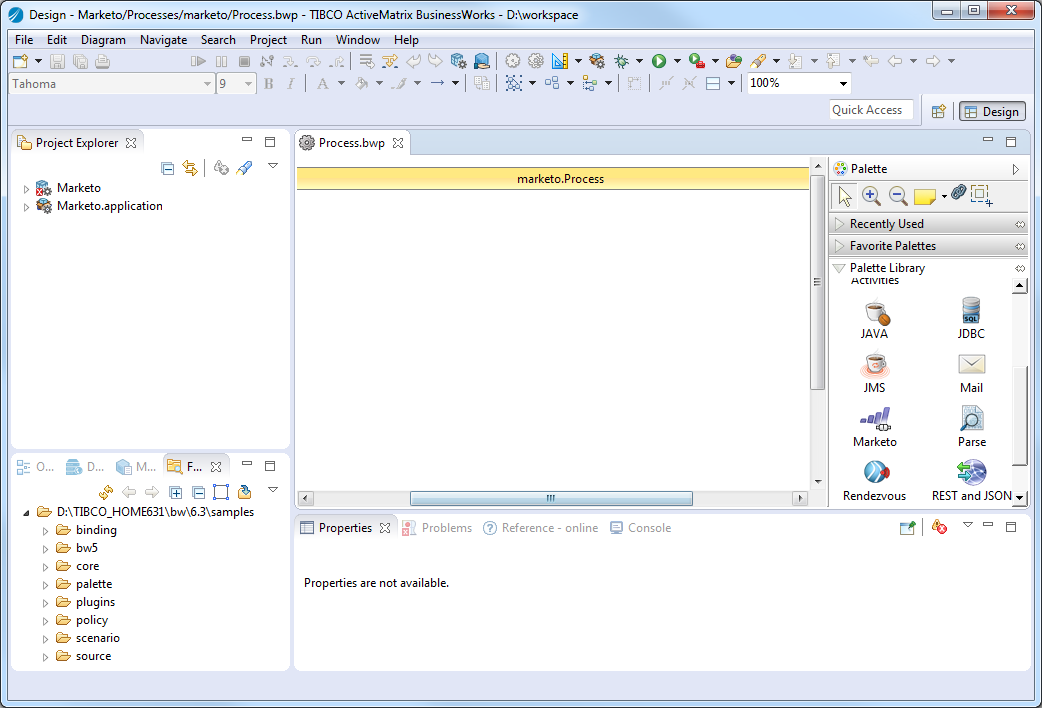
Task: Open the palette folder in samples
Action: point(94,584)
